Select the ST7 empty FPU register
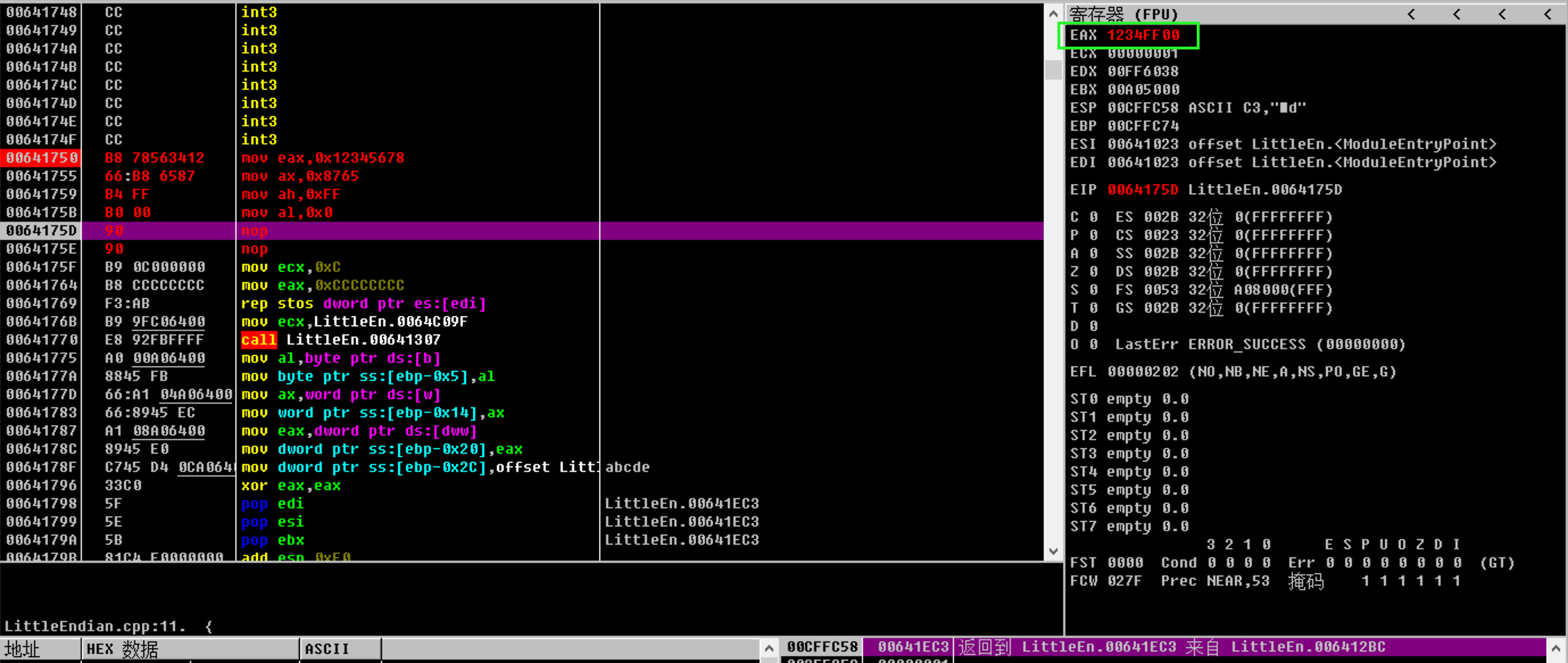 tap(1130, 527)
